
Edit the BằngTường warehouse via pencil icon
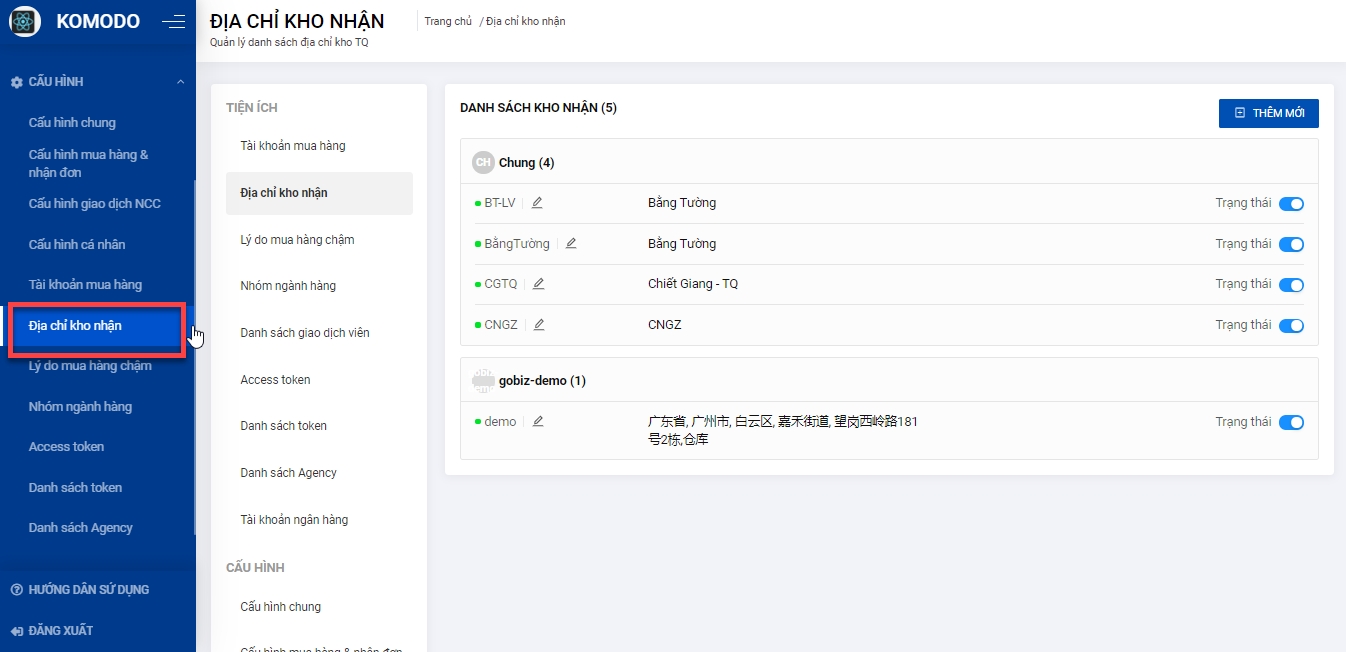click(571, 244)
